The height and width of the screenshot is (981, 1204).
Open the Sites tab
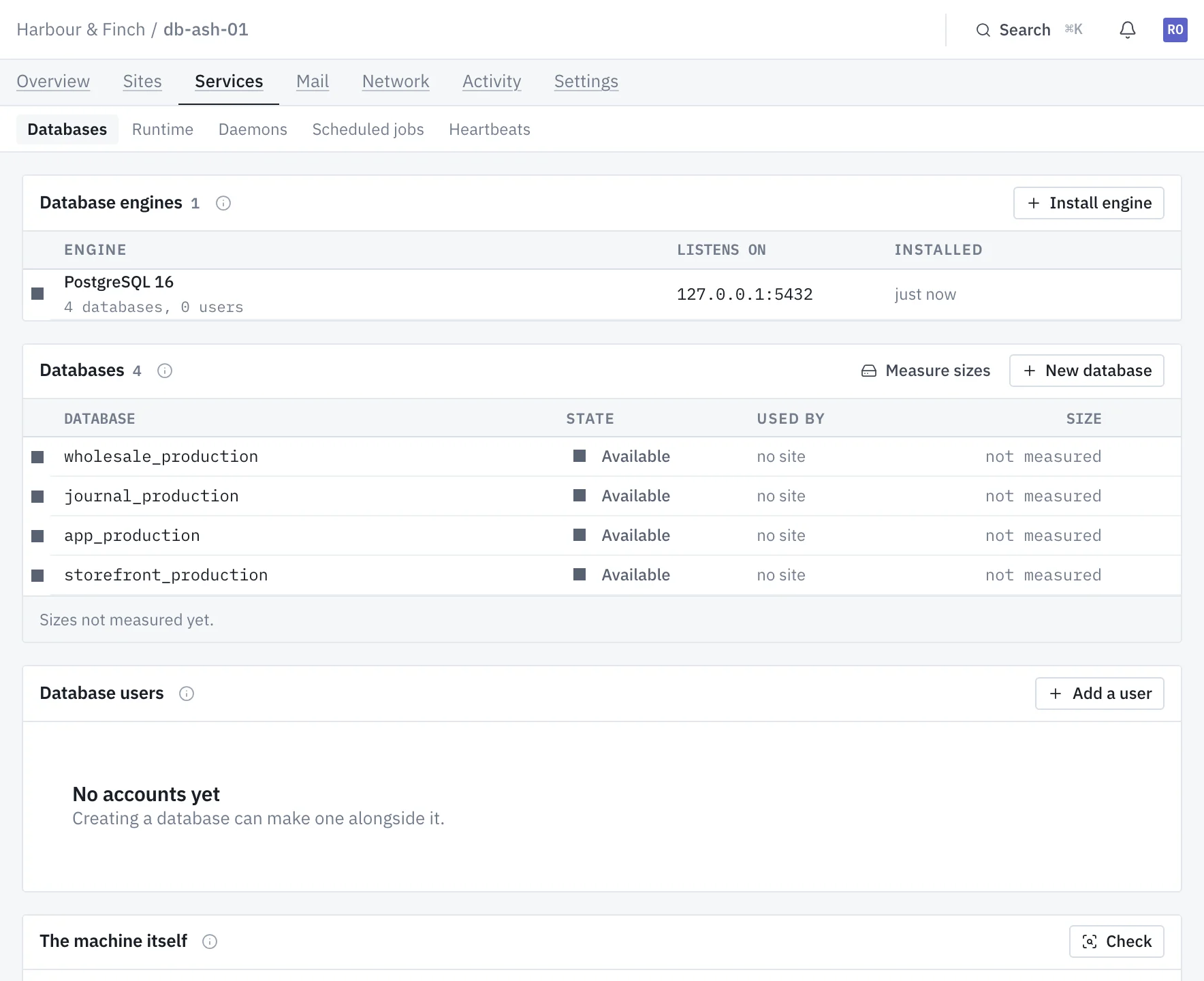(142, 82)
